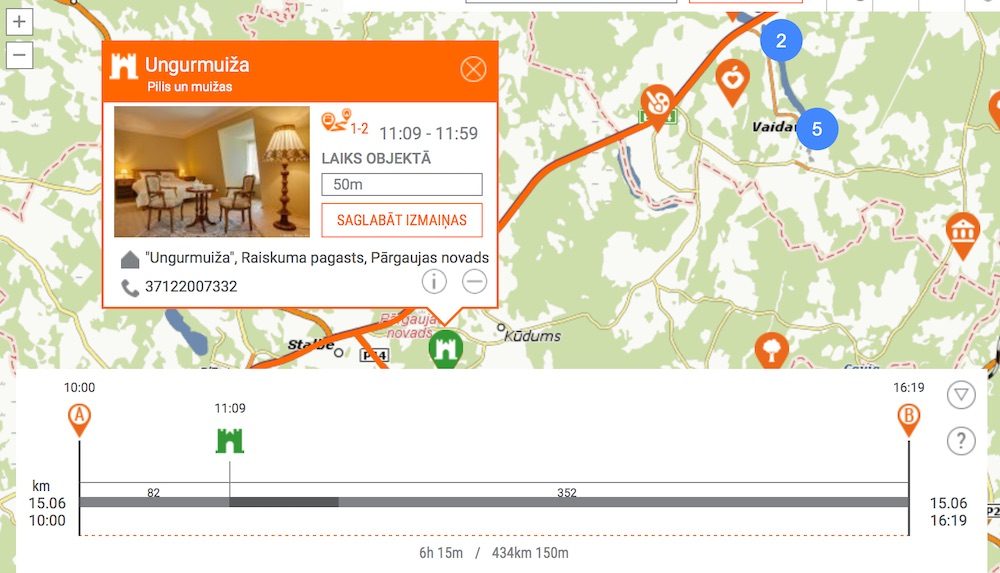Click the orange heart-apple map marker

click(x=733, y=81)
